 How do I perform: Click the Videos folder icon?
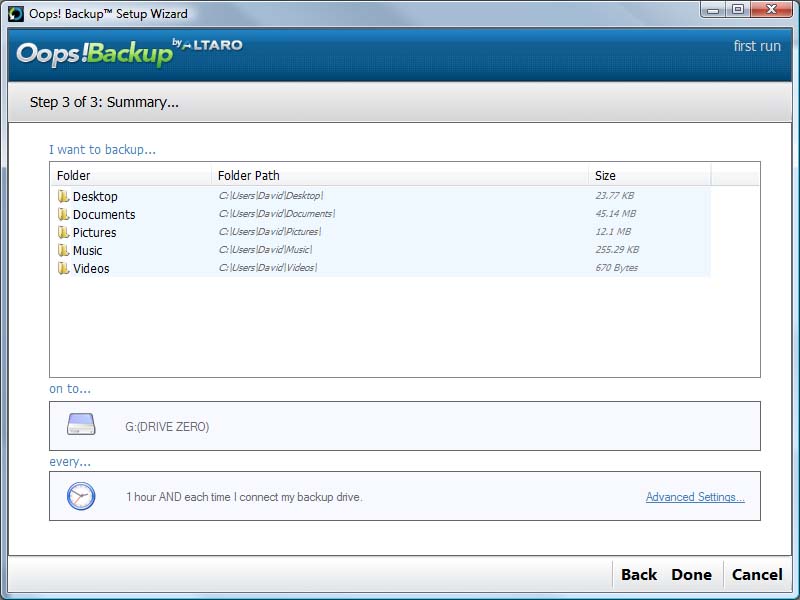[63, 268]
